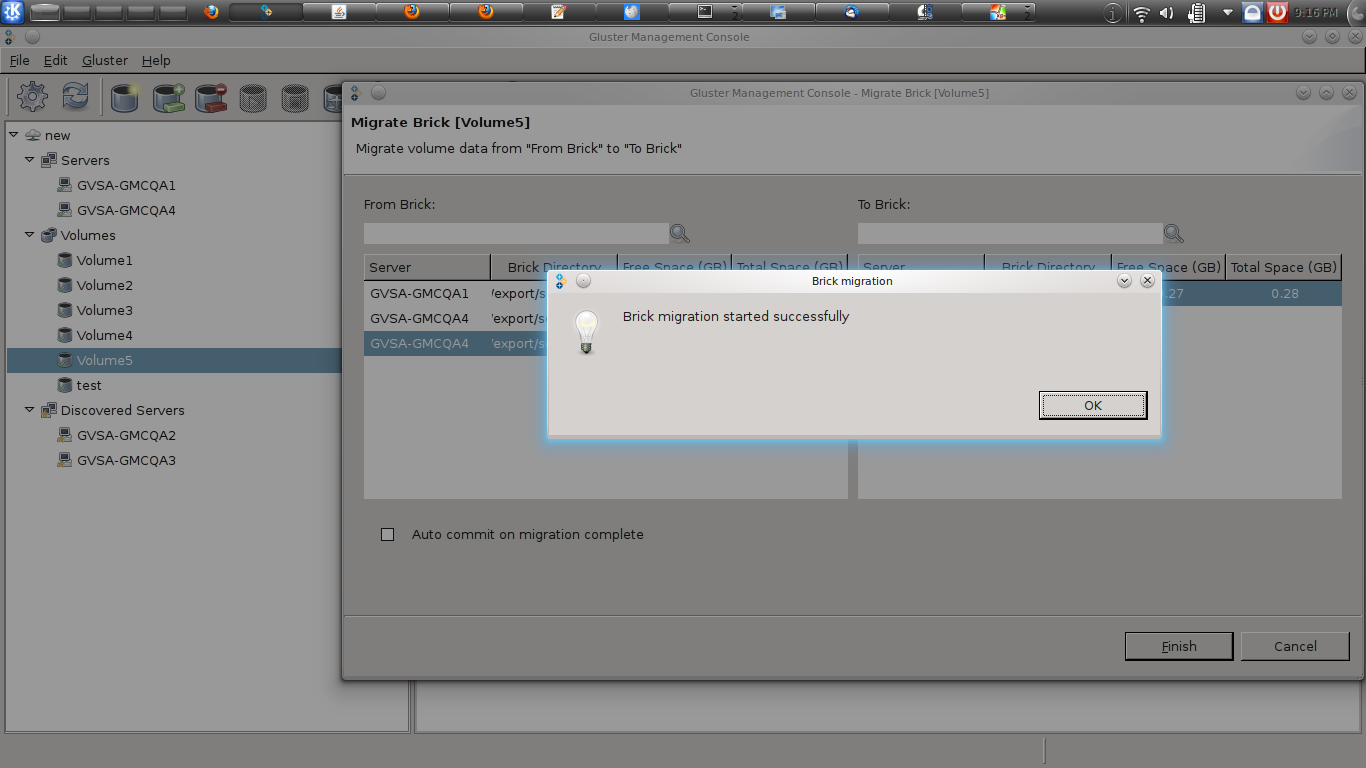
Task: Open the Gluster menu
Action: pos(104,60)
